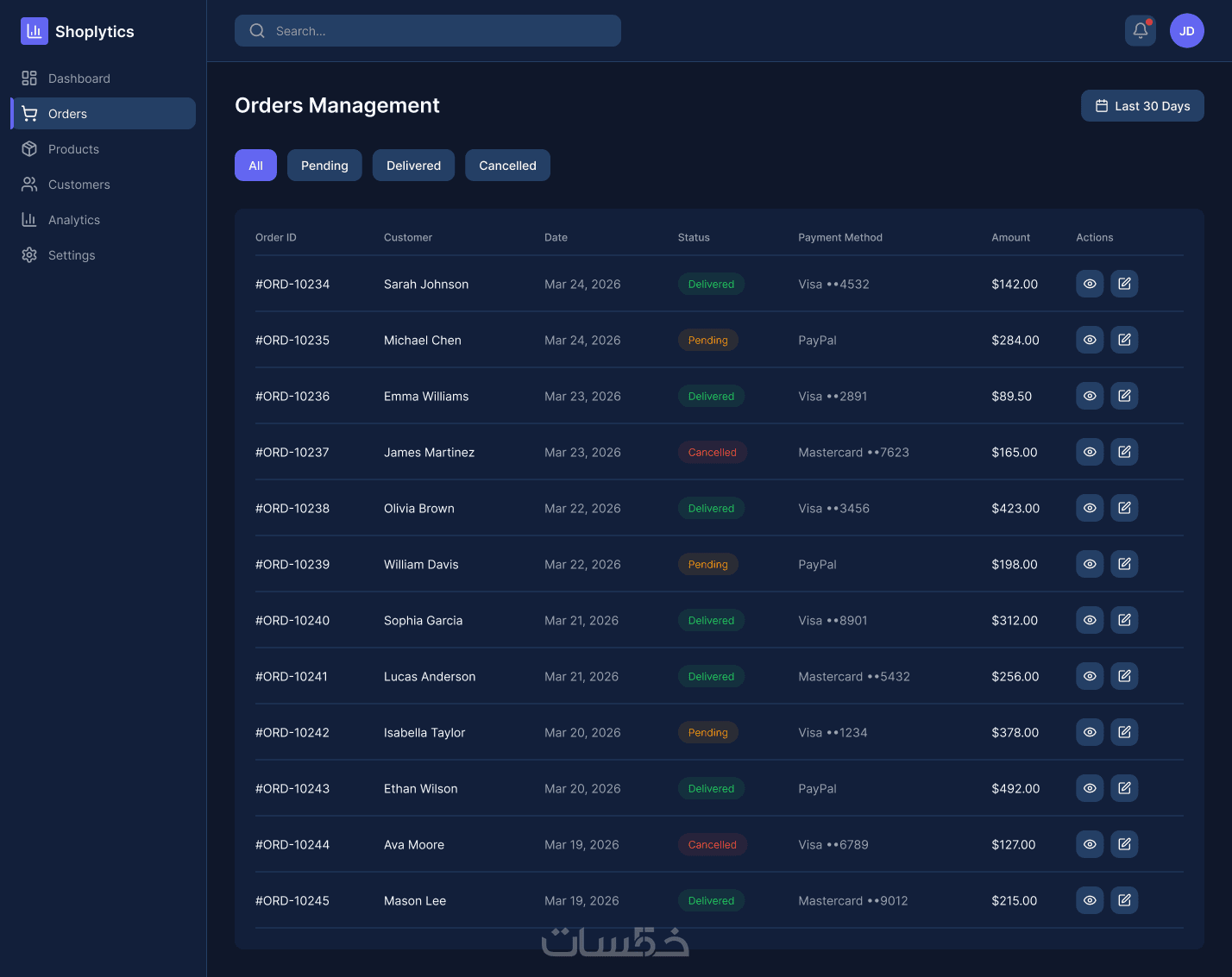Edit order #ORD-10238
Screen dimensions: 1232x977
(x=1124, y=508)
